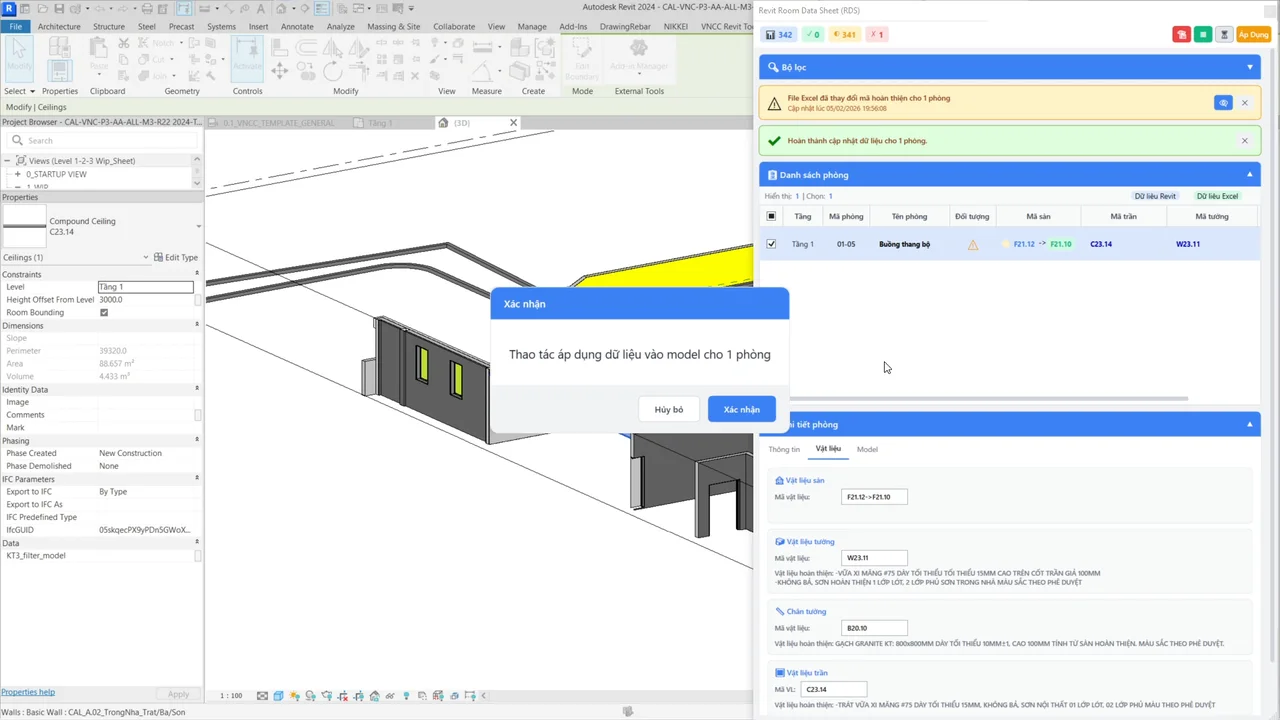This screenshot has width=1280, height=720.
Task: Collapse the Danh sách phòng panel
Action: tap(1249, 175)
